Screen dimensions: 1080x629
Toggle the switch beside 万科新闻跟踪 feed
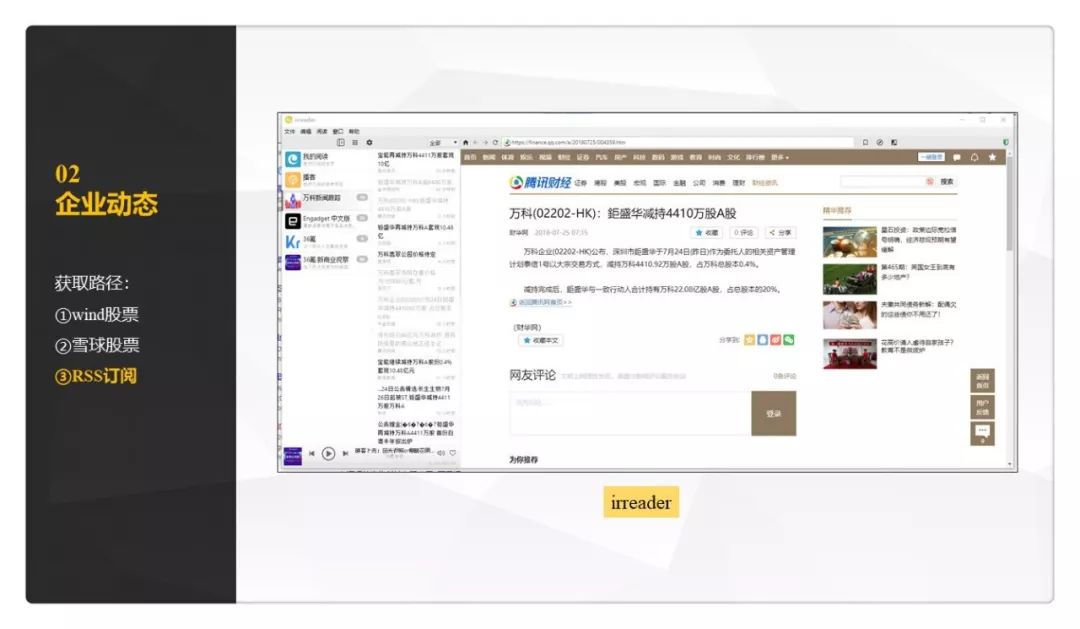pos(362,198)
